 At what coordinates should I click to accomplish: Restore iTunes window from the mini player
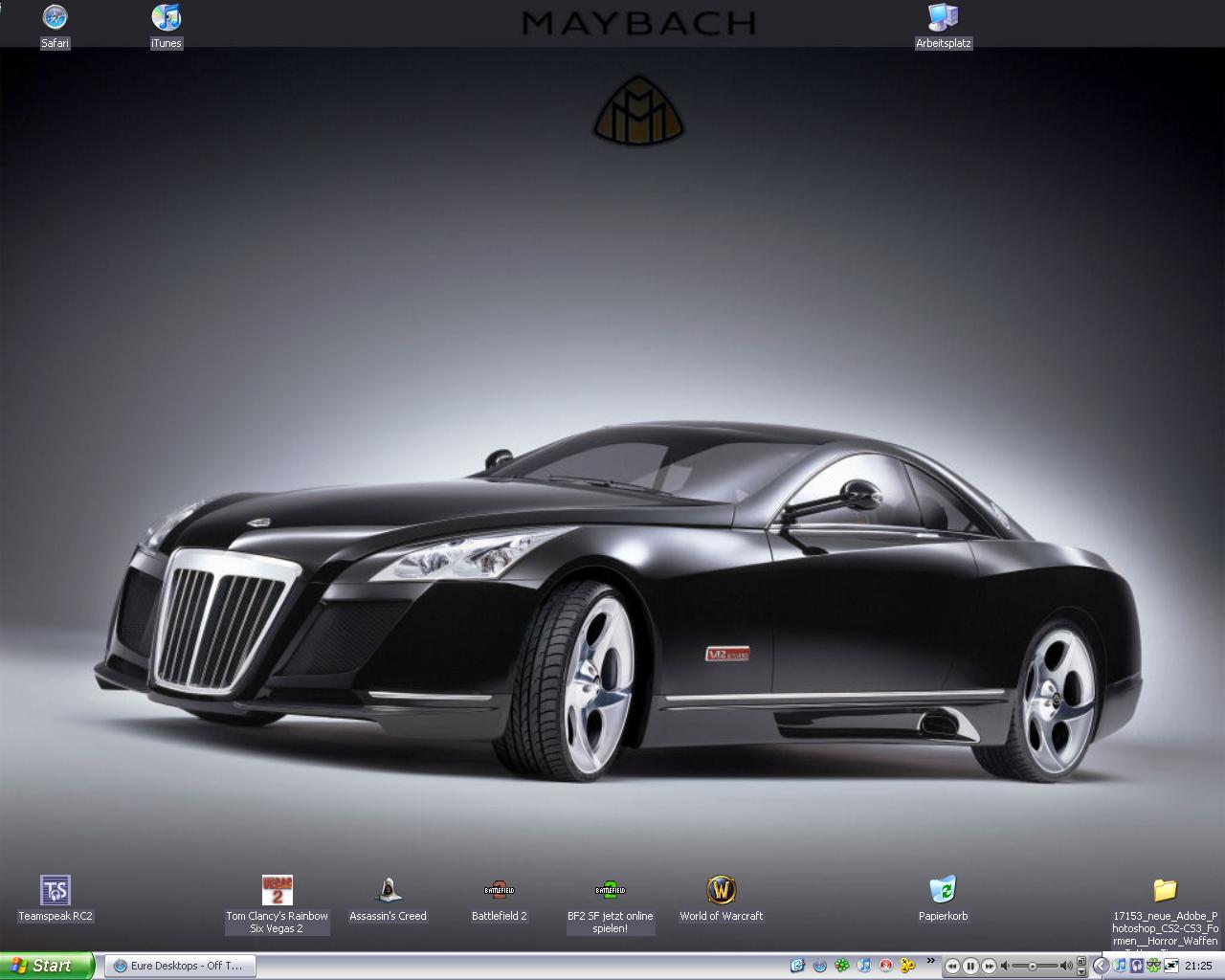click(x=1081, y=960)
